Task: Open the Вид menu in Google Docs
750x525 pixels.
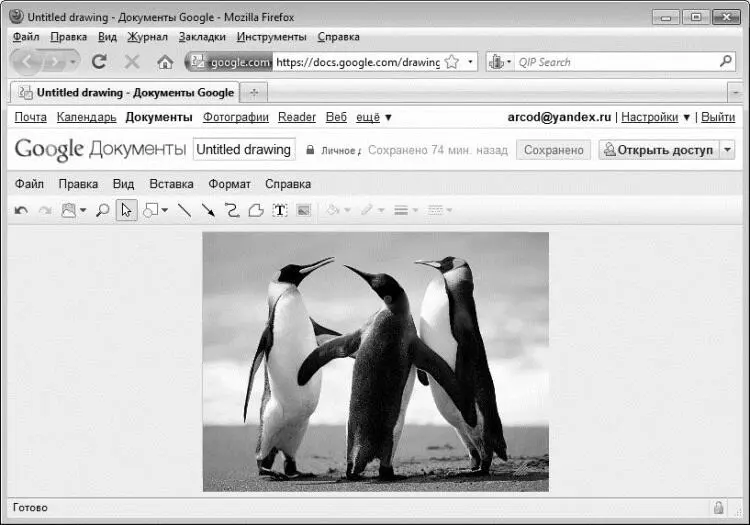Action: [x=123, y=184]
